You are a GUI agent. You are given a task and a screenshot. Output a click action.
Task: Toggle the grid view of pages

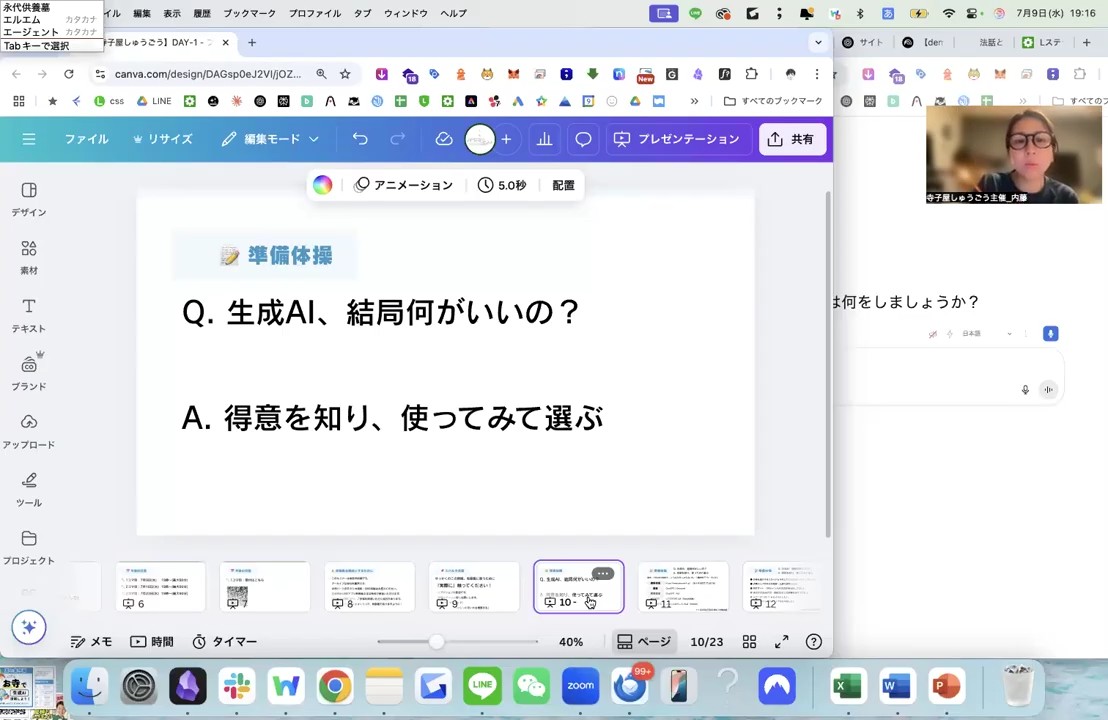pyautogui.click(x=749, y=642)
